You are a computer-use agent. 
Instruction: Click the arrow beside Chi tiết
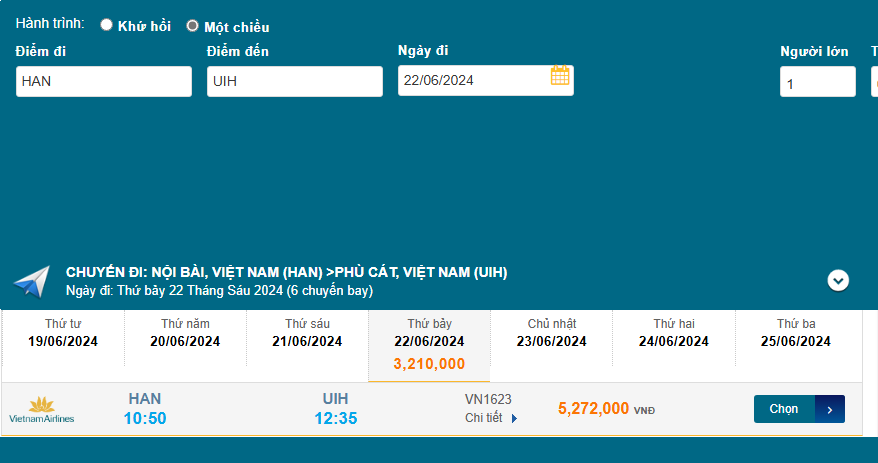515,419
